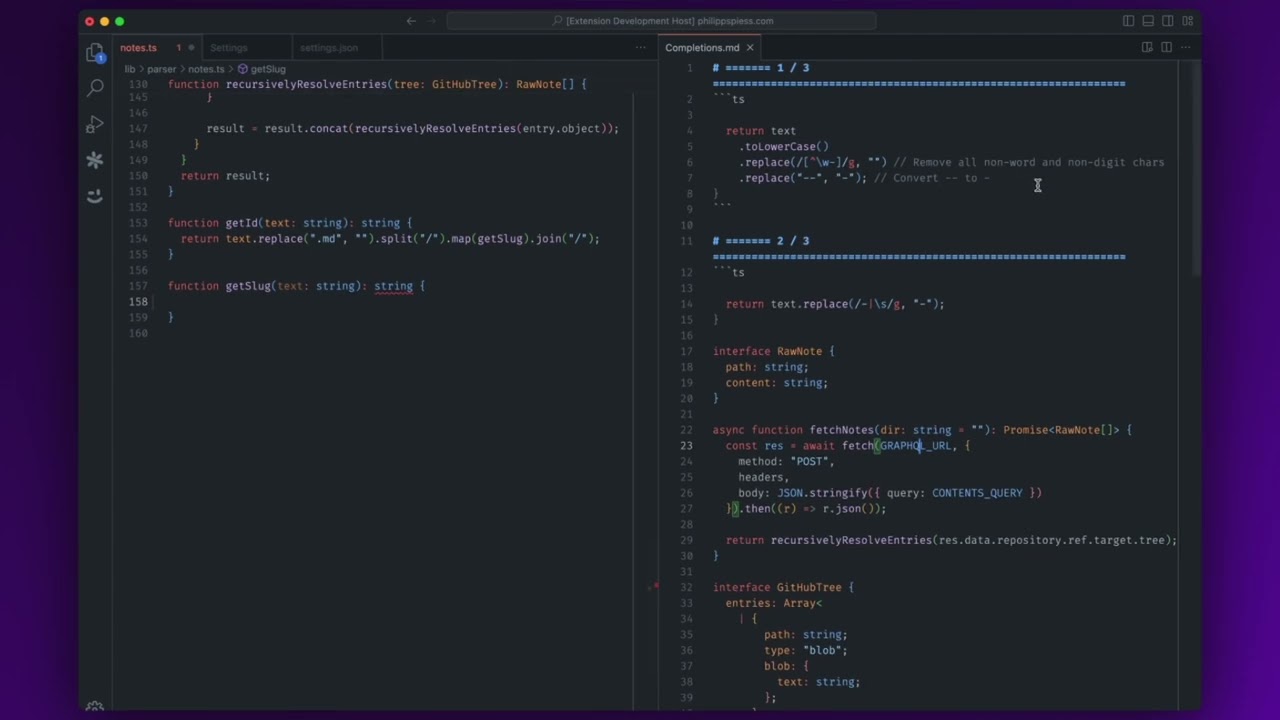Open the preview-to-side icon beside Completions.md
1280x720 pixels.
coord(1147,47)
